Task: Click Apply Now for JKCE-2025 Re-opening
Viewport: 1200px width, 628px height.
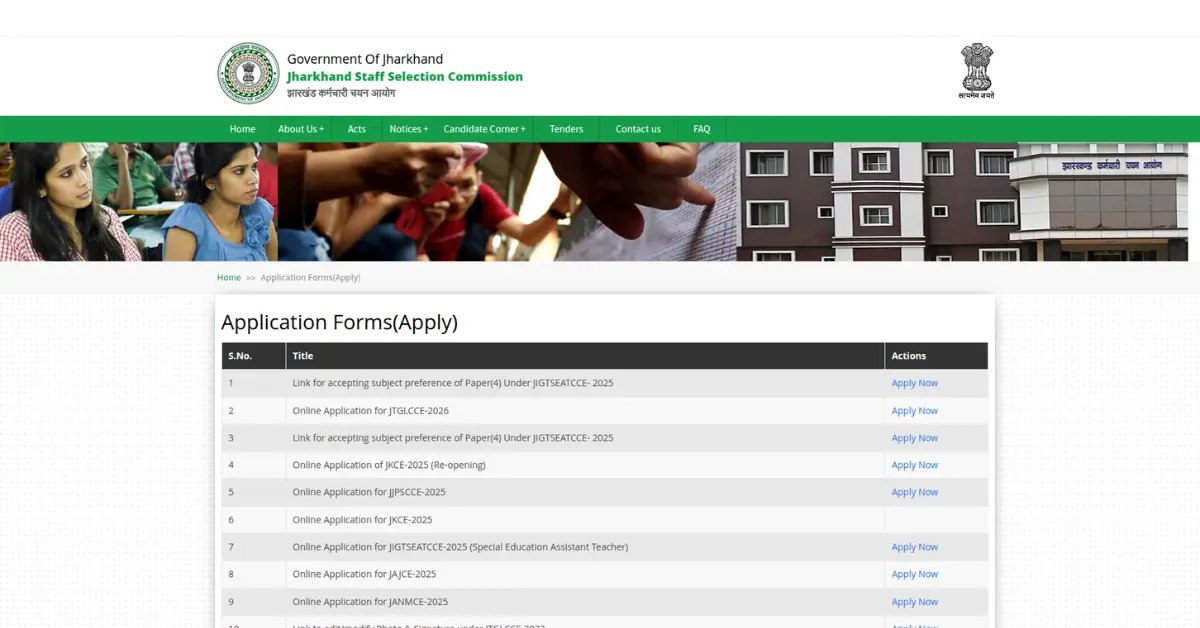Action: click(914, 465)
